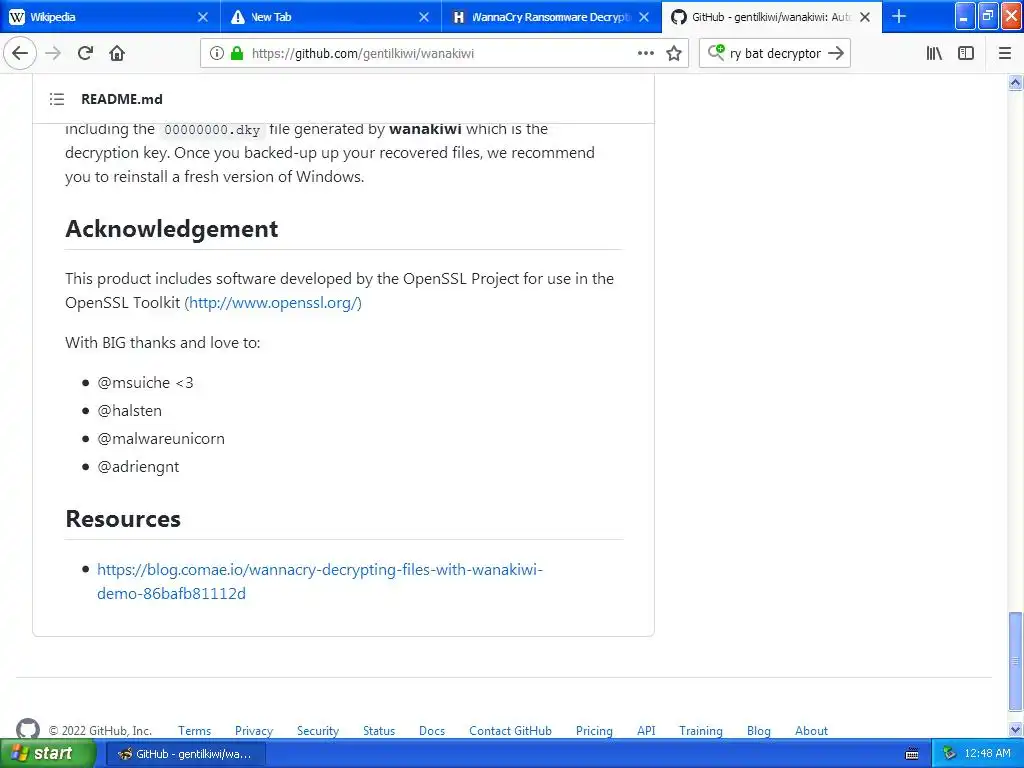Select the GitHub gentilkiwi/wanakiwi tab

772,17
